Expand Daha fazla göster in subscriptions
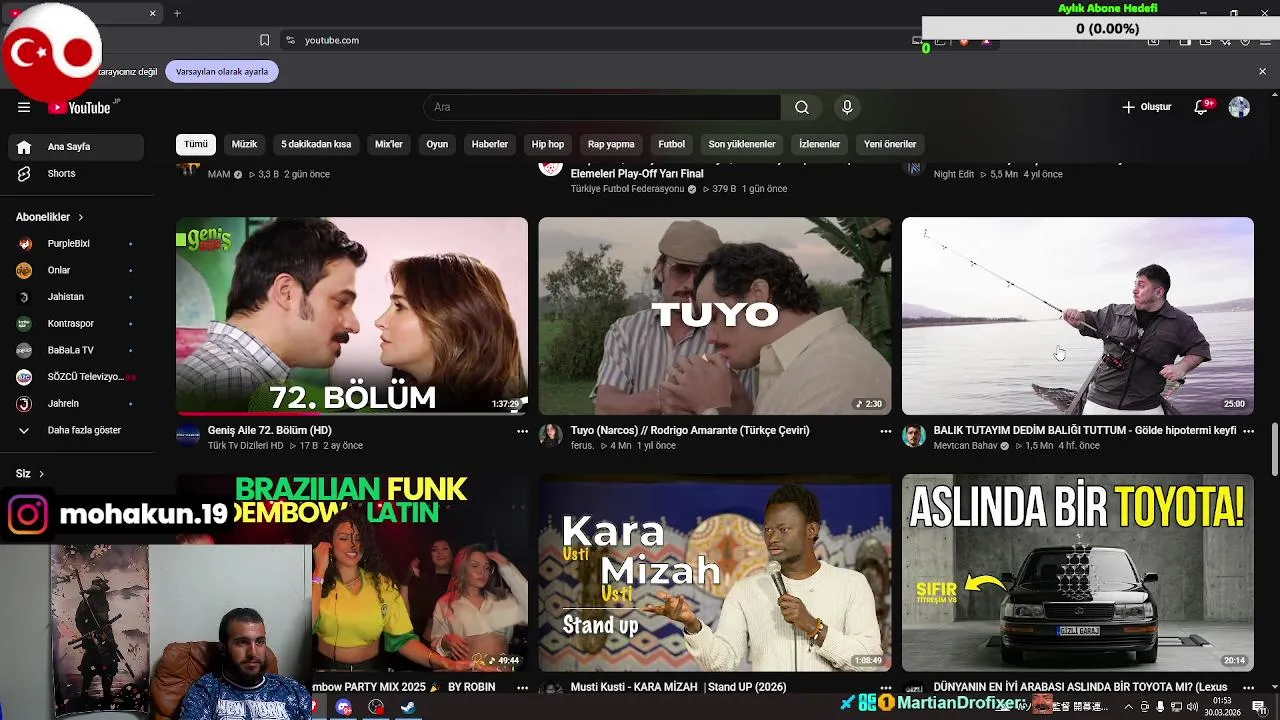This screenshot has width=1280, height=720. point(76,430)
